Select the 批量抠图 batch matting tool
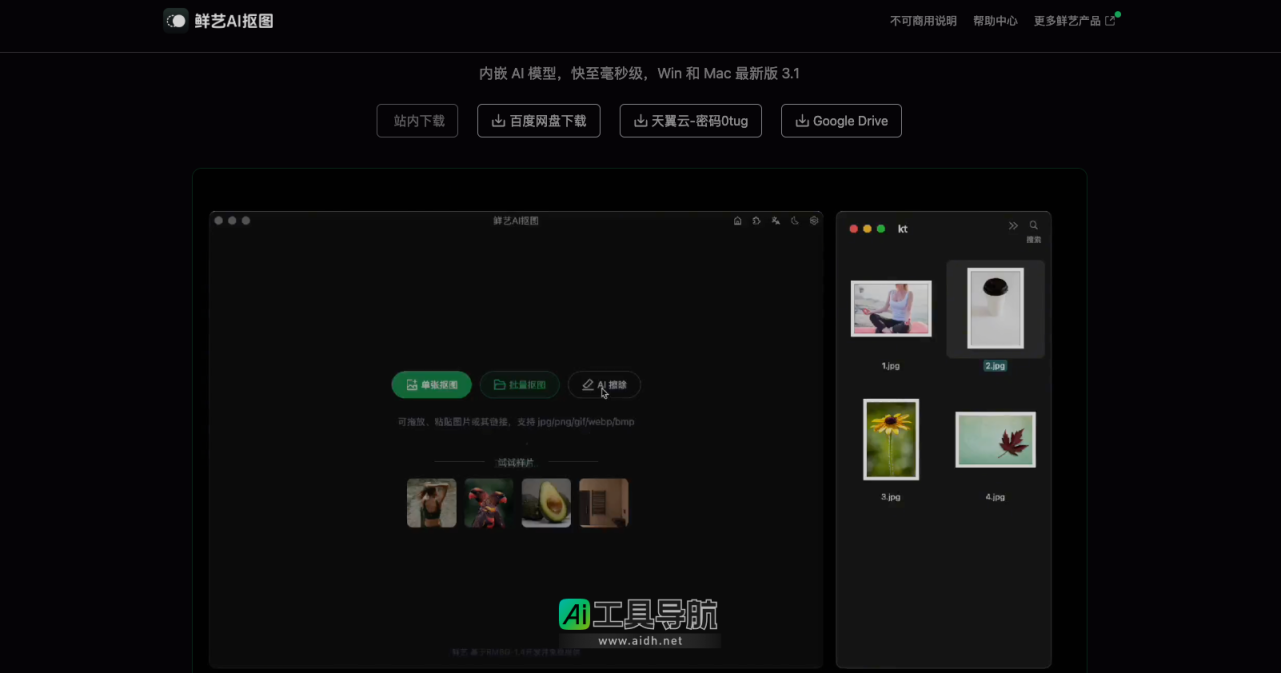This screenshot has width=1281, height=673. point(519,385)
